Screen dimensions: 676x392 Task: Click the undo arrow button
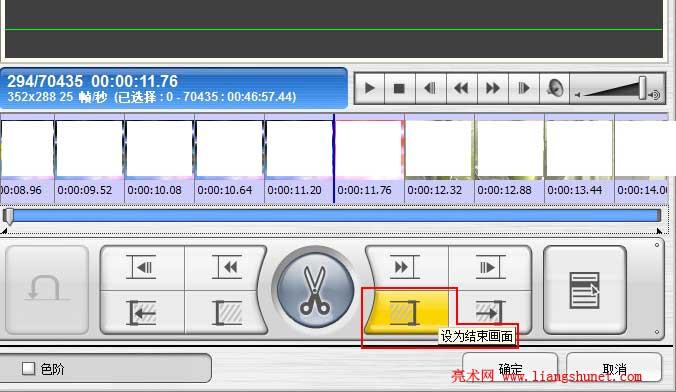47,290
